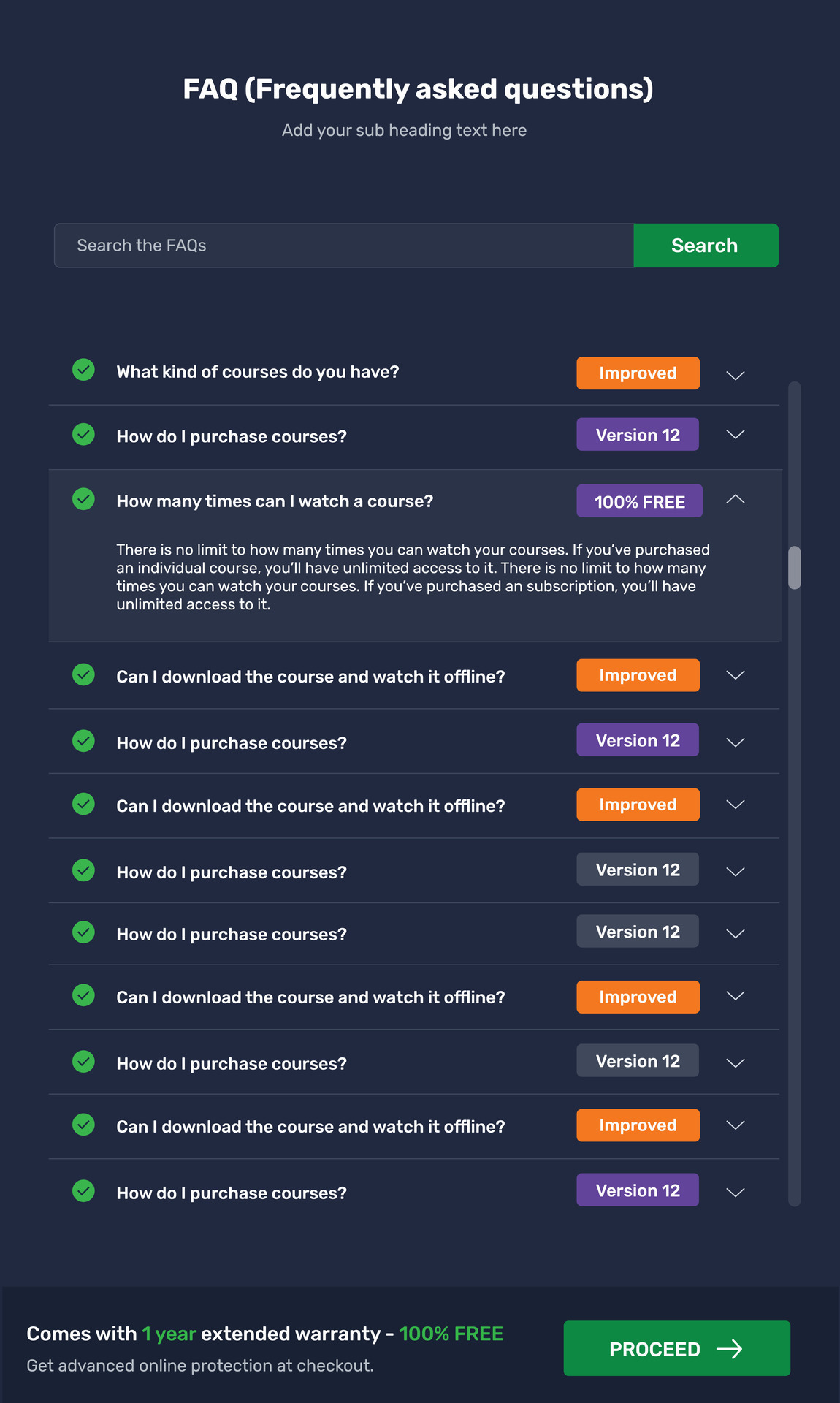Viewport: 840px width, 1403px height.
Task: Click the checkmark beside 'Can I download the course and watch it offline?'
Action: click(83, 674)
